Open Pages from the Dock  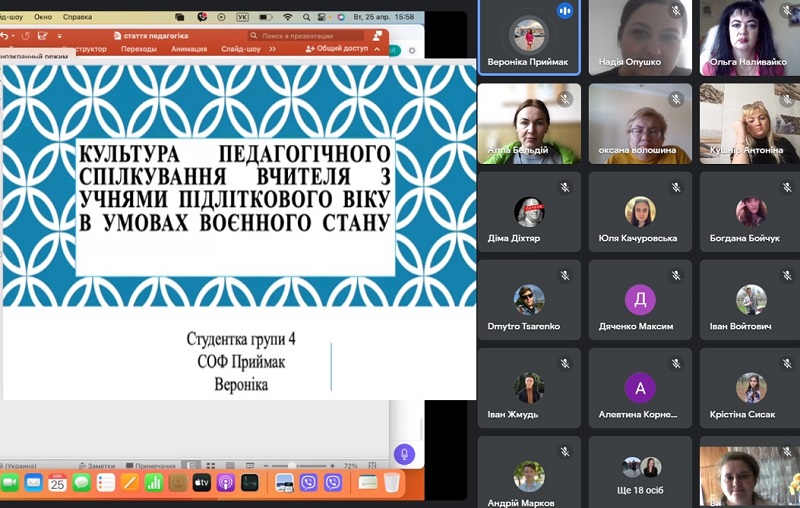point(130,482)
